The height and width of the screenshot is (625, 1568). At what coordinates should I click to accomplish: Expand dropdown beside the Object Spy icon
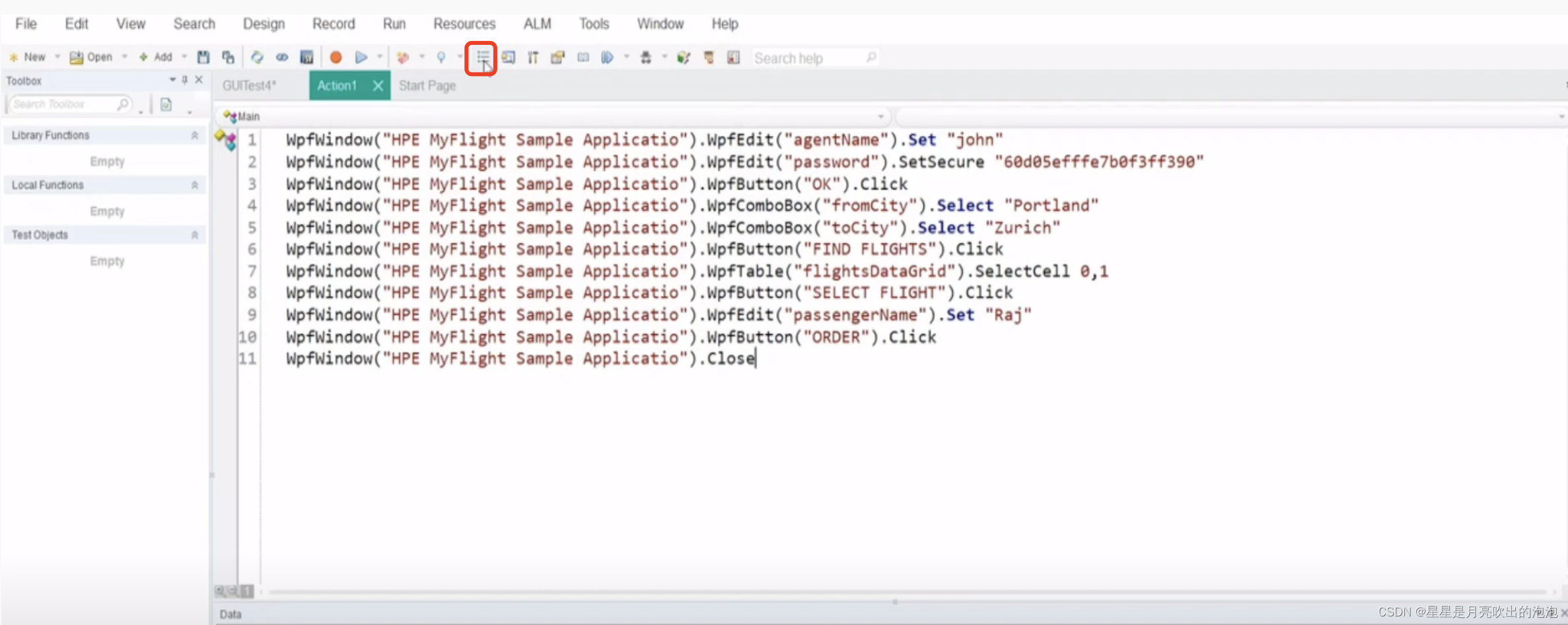[664, 57]
